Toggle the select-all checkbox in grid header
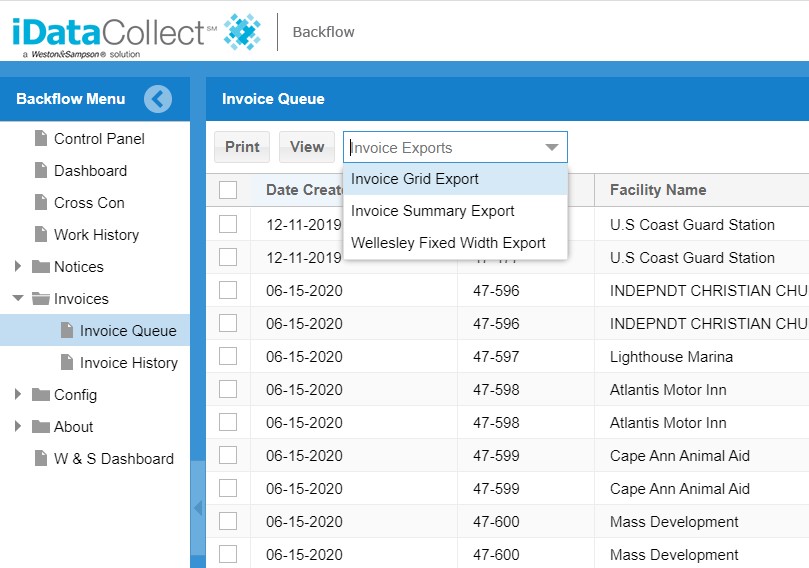The width and height of the screenshot is (809, 568). coord(228,190)
